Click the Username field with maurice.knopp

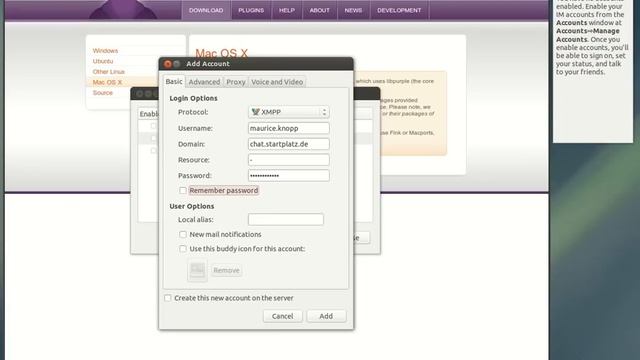tap(289, 128)
